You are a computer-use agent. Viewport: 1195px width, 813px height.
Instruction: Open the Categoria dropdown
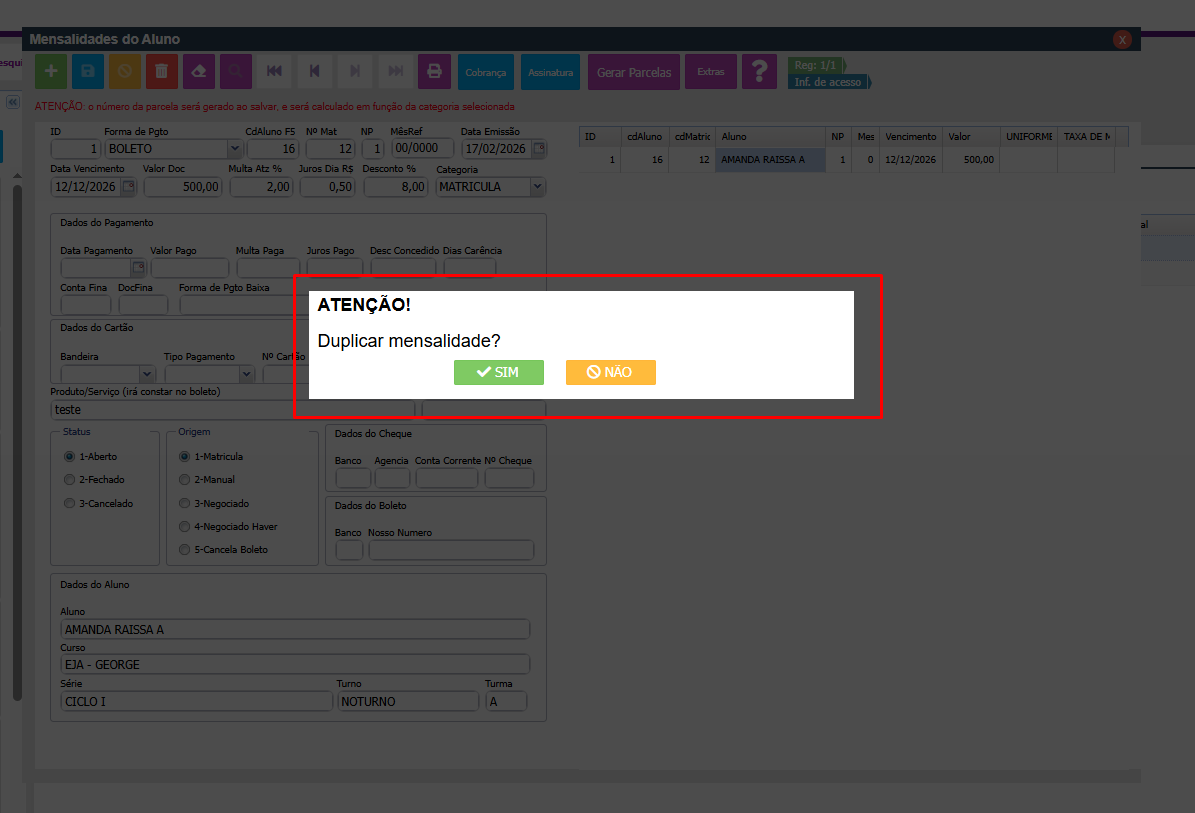point(537,186)
